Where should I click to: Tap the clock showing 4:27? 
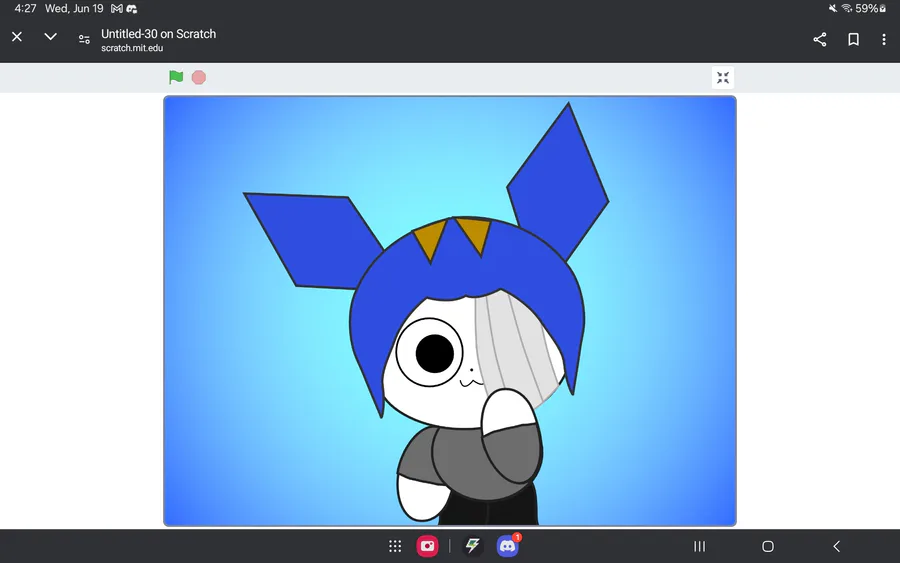click(25, 9)
